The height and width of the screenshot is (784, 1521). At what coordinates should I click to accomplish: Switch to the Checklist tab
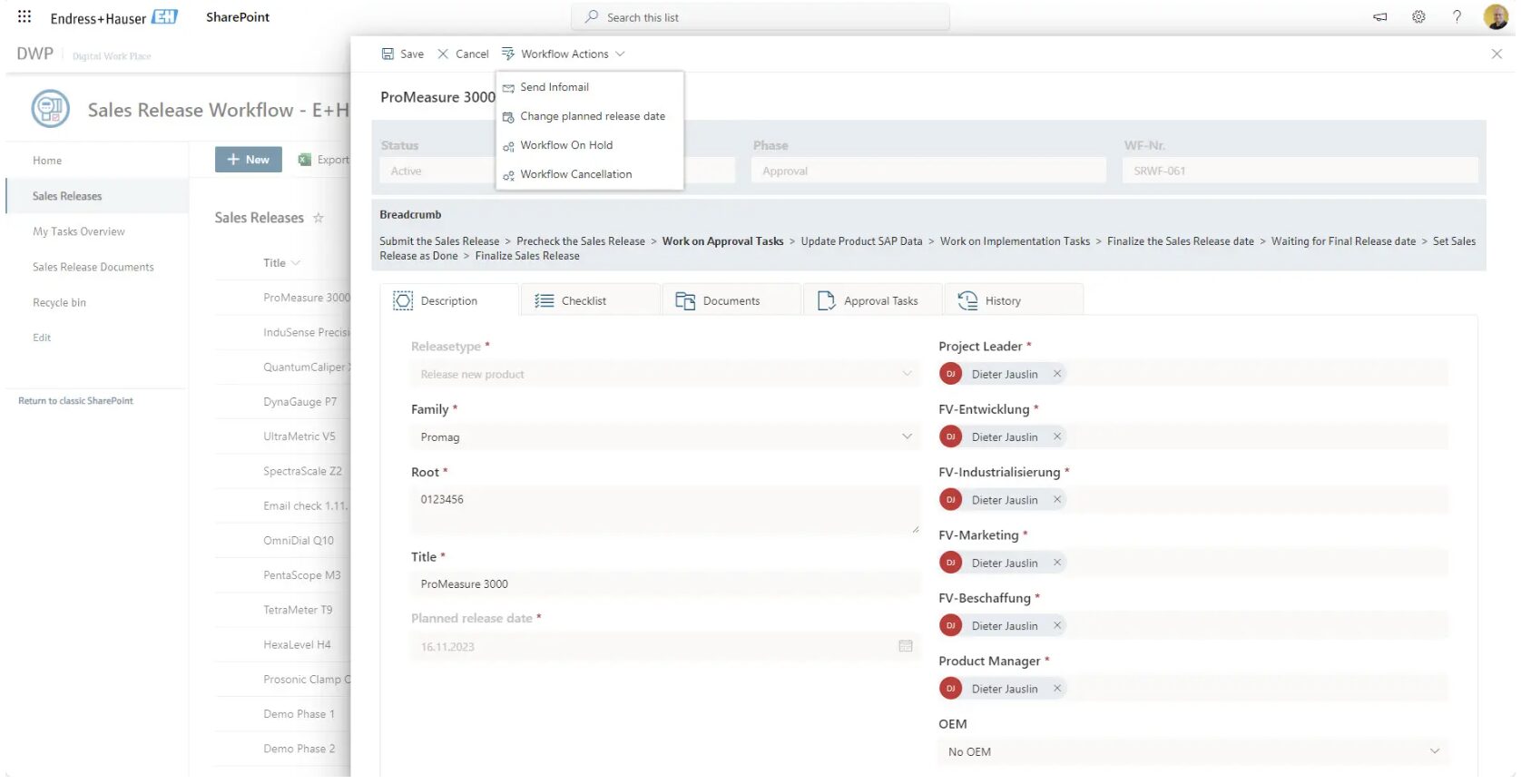pyautogui.click(x=583, y=300)
